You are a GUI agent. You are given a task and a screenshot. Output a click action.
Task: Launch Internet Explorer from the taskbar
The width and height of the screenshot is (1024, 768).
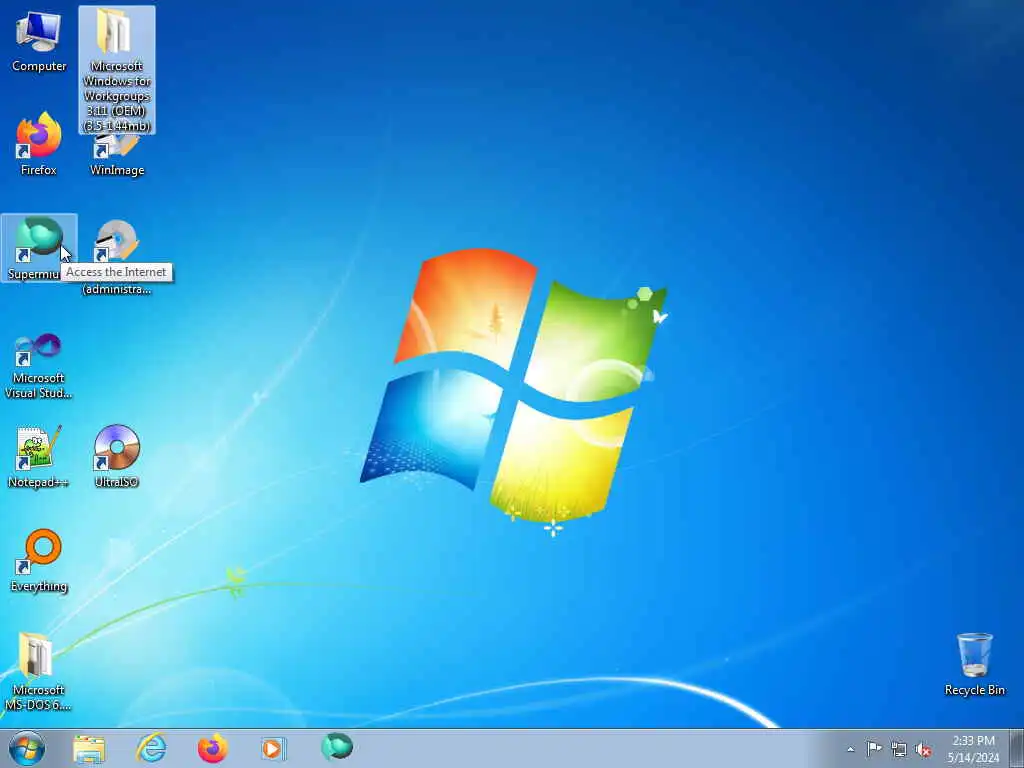tap(151, 748)
